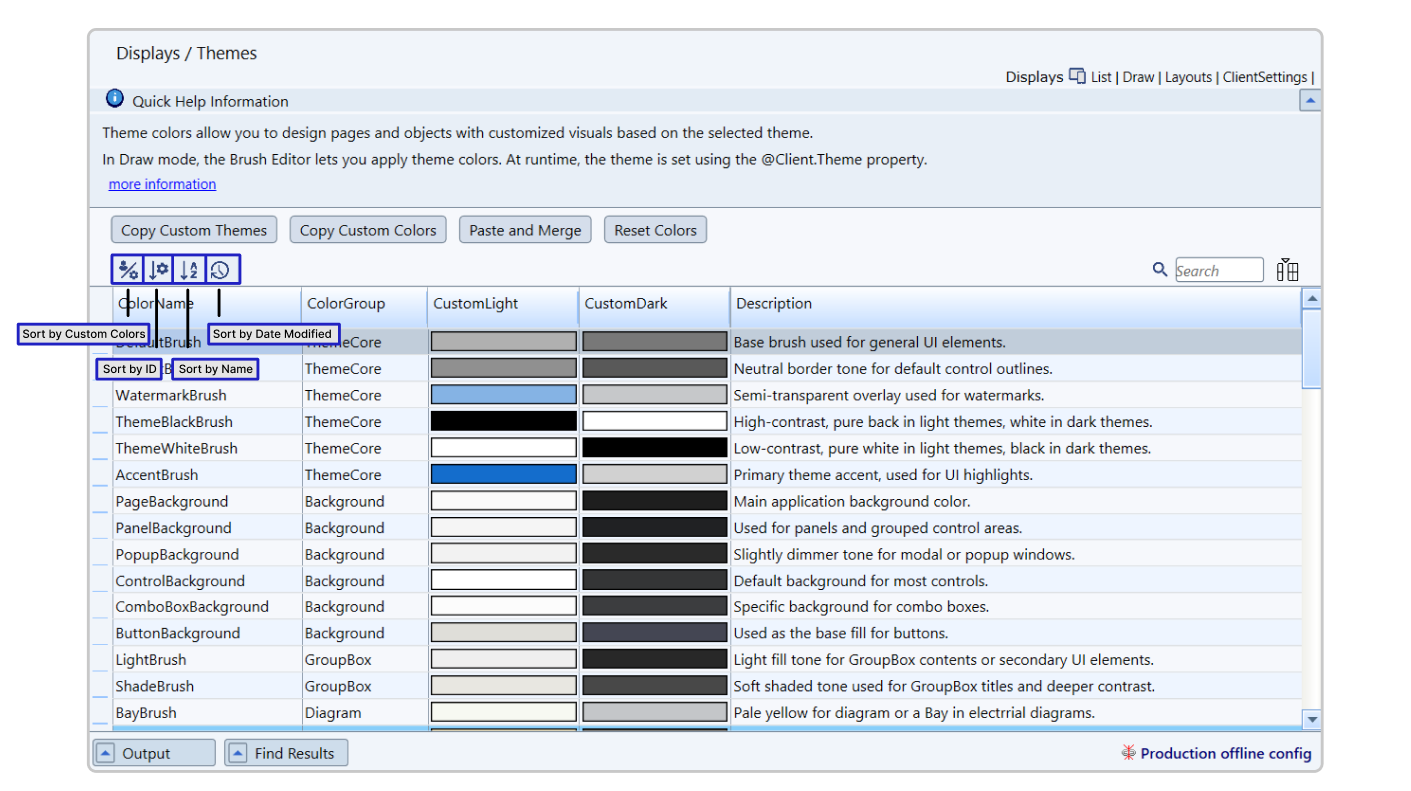Switch to the Layouts tab

(x=1188, y=77)
